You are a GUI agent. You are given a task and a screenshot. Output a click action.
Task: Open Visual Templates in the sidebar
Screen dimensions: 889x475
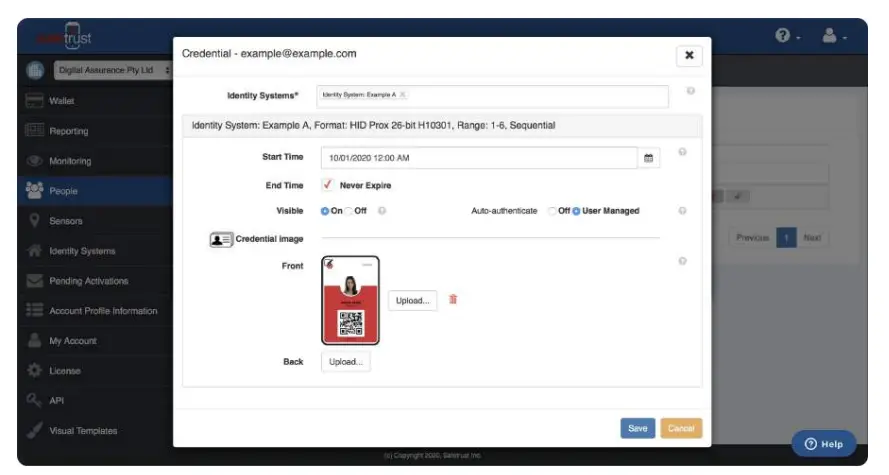click(95, 431)
